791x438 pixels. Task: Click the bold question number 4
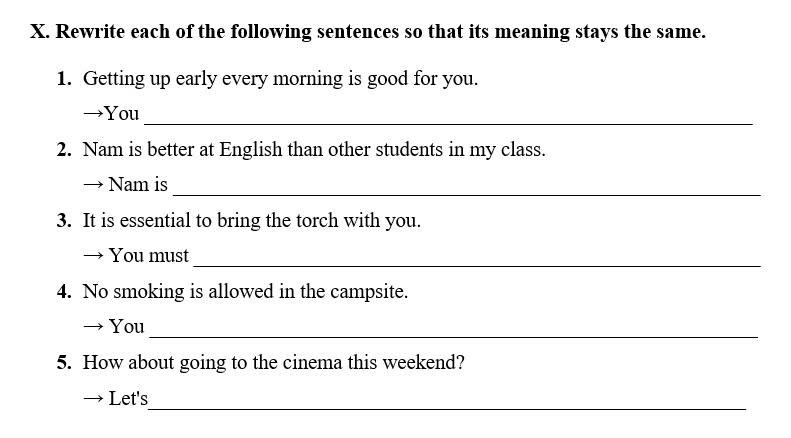tap(64, 291)
